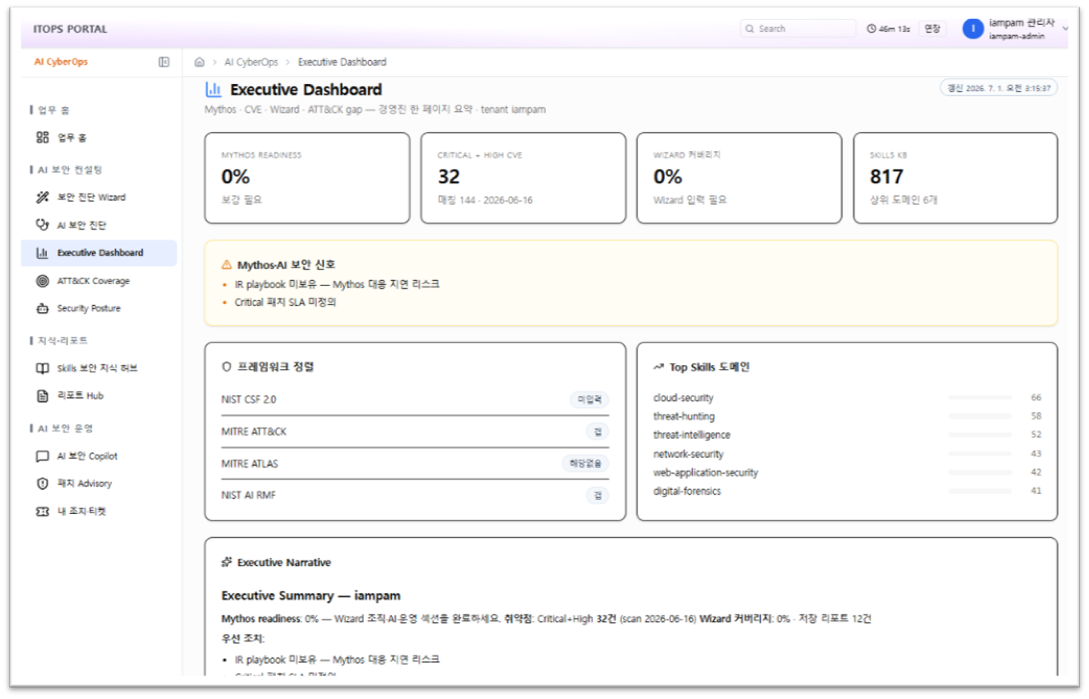Click the AI CyberOps sidebar title
This screenshot has width=1089, height=699.
[x=61, y=62]
